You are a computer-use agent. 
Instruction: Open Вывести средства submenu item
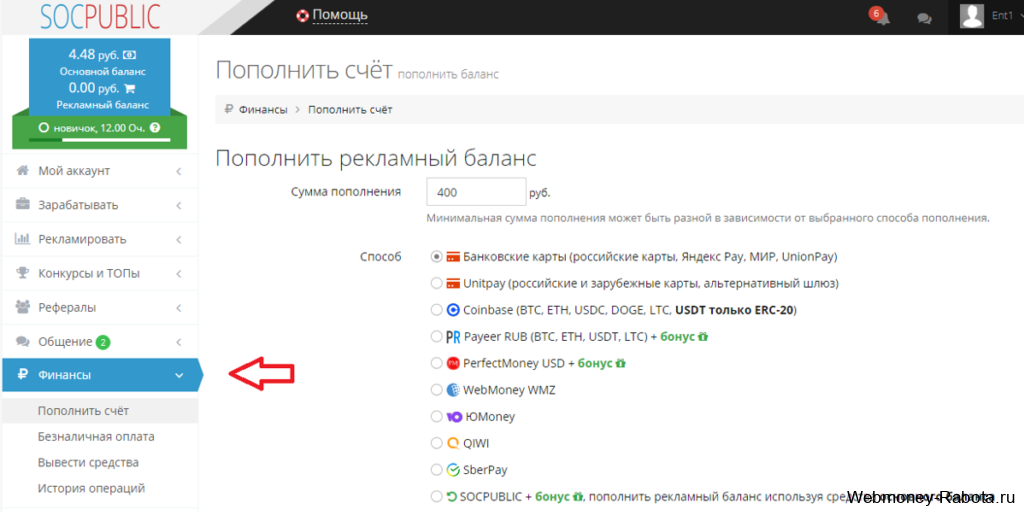[88, 463]
